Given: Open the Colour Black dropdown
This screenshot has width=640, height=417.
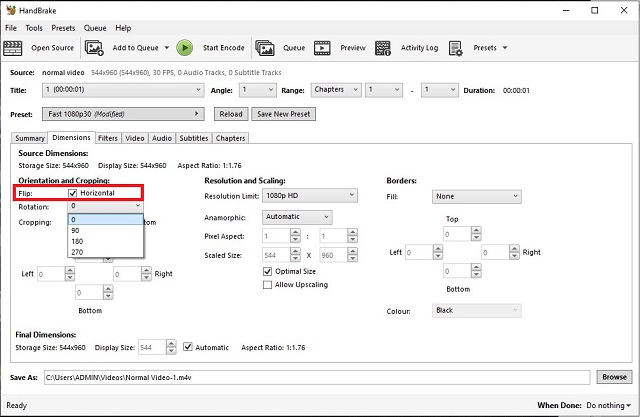Looking at the screenshot, I should point(476,311).
